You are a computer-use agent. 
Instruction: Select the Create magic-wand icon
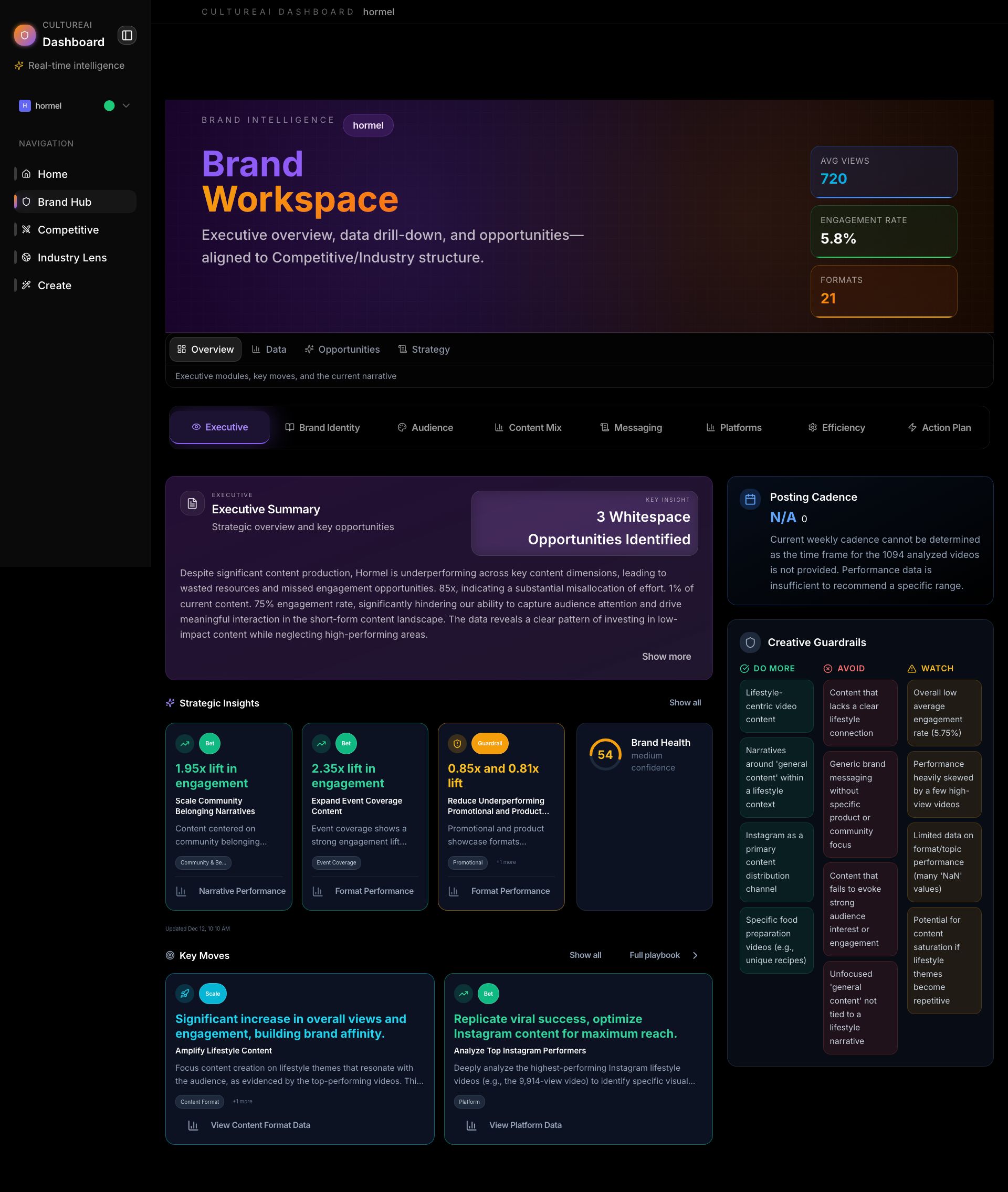pyautogui.click(x=26, y=285)
